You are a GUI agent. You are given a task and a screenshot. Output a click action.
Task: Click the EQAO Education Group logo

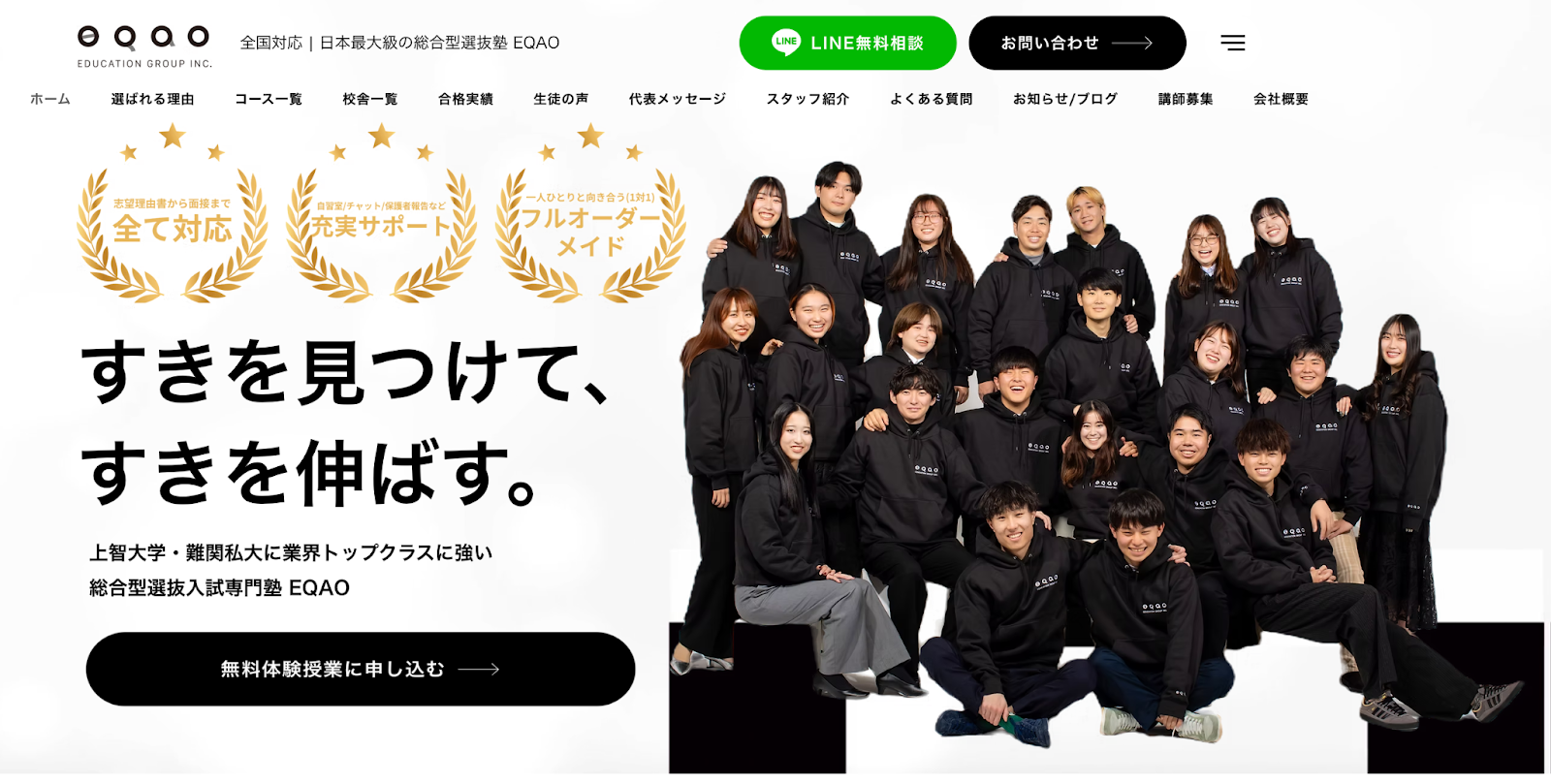coord(144,47)
